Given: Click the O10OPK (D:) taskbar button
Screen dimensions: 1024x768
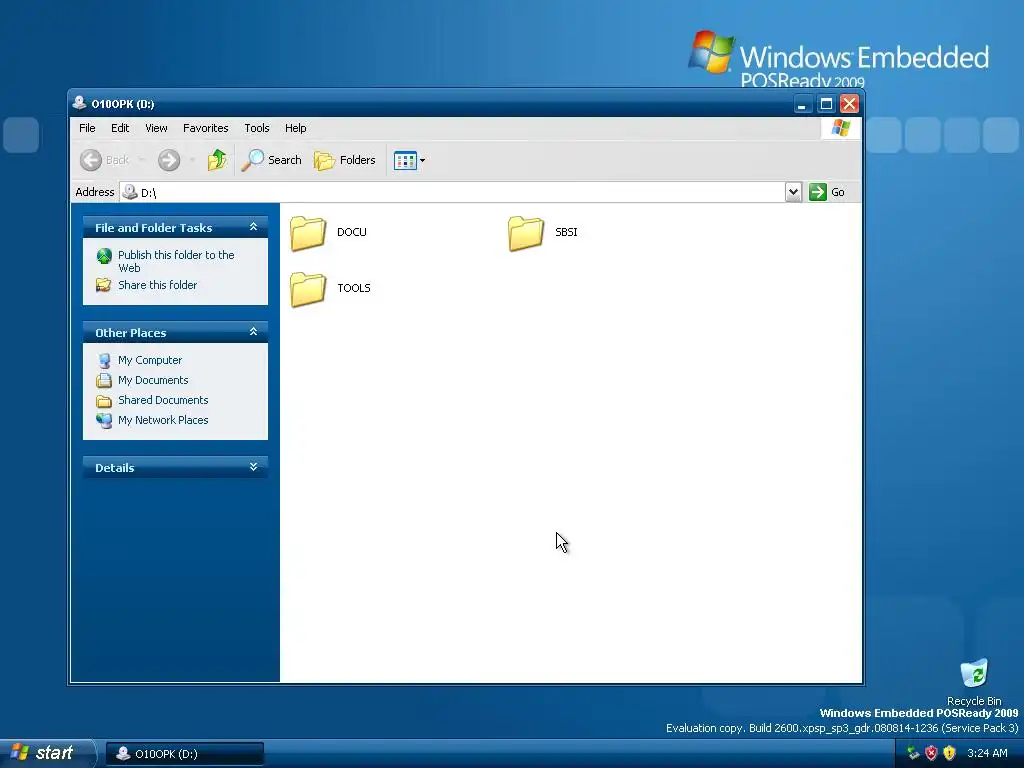Looking at the screenshot, I should [x=185, y=754].
